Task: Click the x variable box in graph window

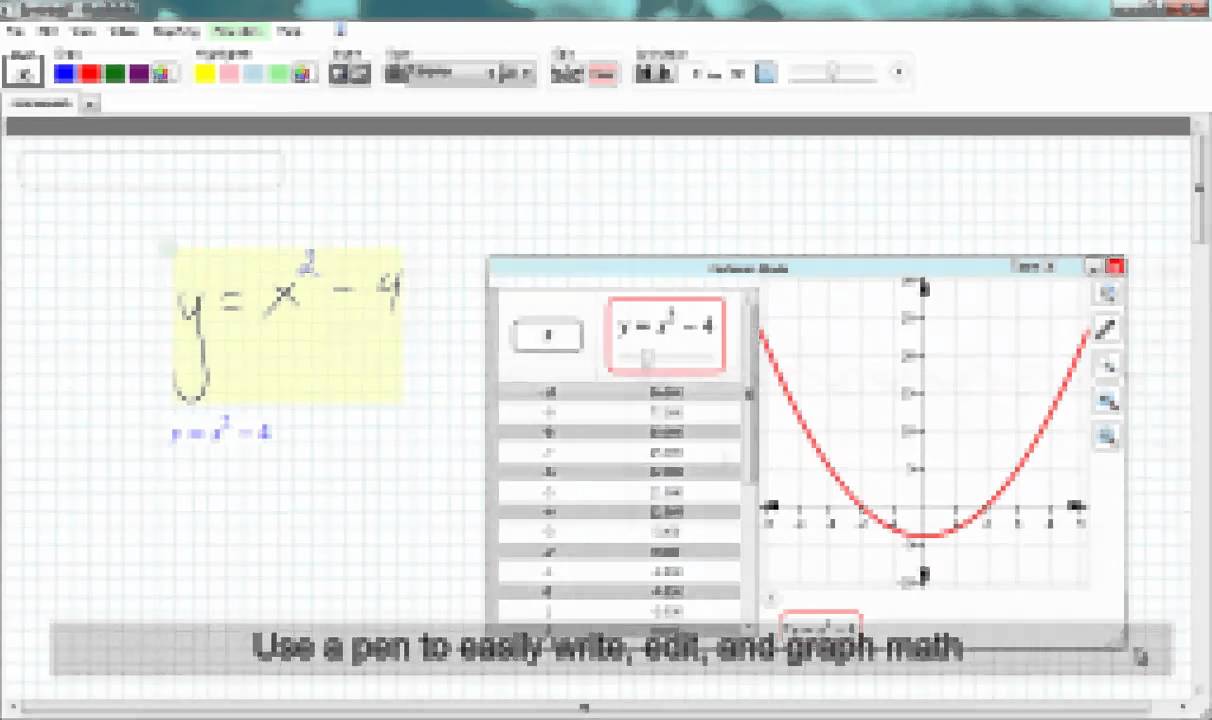Action: tap(547, 336)
